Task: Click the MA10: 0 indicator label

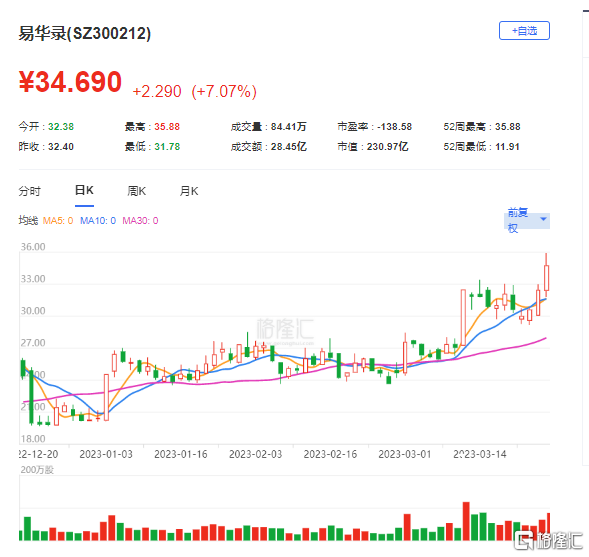Action: [x=98, y=221]
